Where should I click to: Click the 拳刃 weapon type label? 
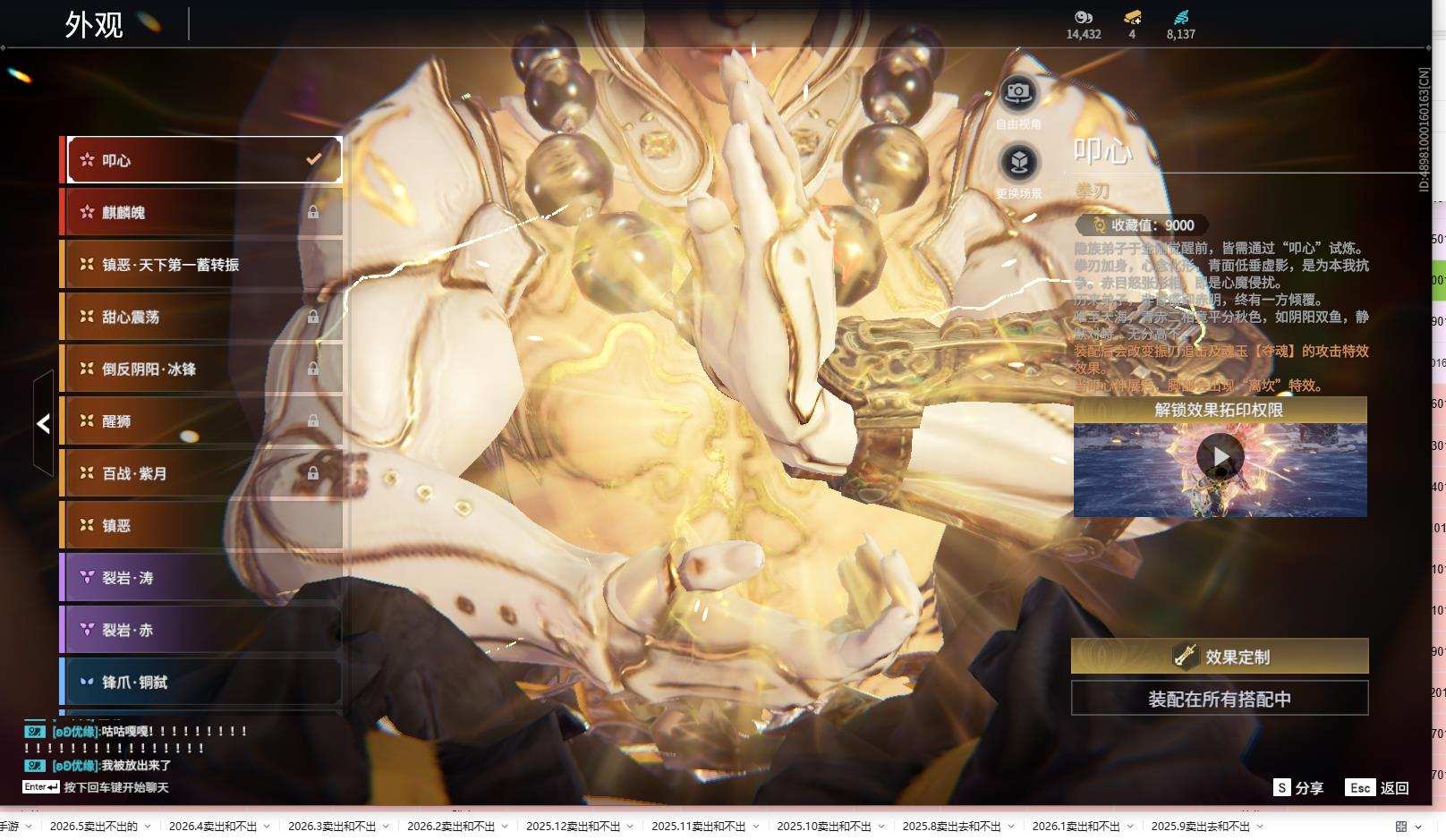coord(1093,191)
